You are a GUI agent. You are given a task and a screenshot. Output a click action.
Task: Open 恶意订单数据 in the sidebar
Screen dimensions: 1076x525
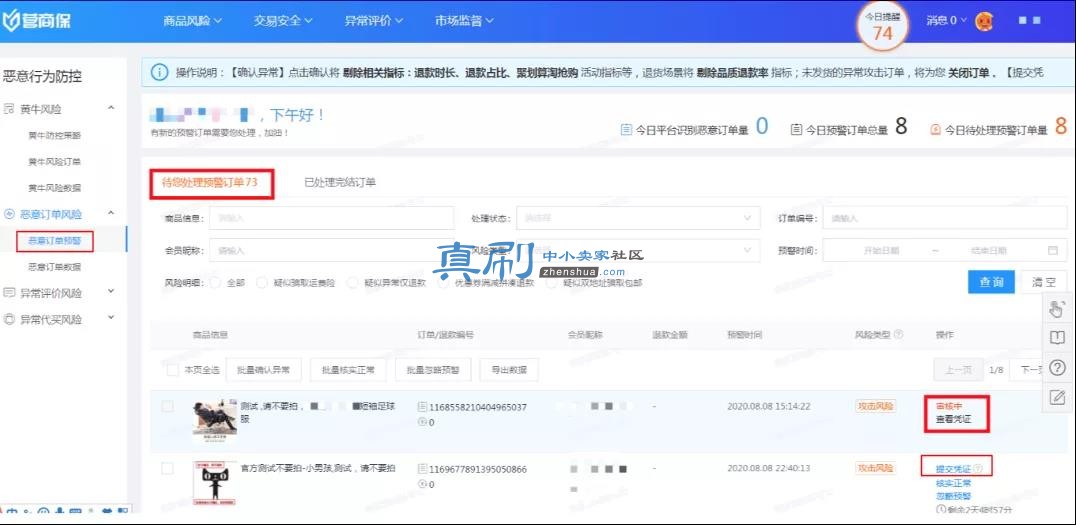(x=54, y=267)
